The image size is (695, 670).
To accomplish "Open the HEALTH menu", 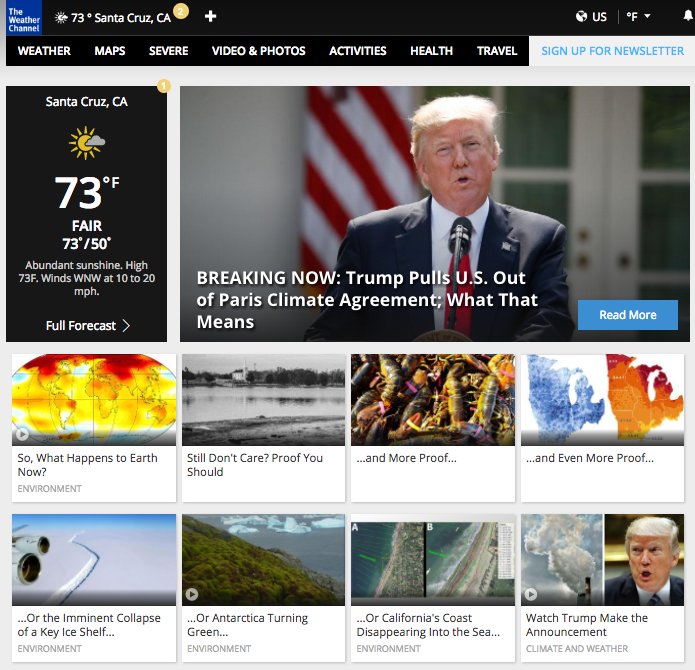I will (431, 51).
